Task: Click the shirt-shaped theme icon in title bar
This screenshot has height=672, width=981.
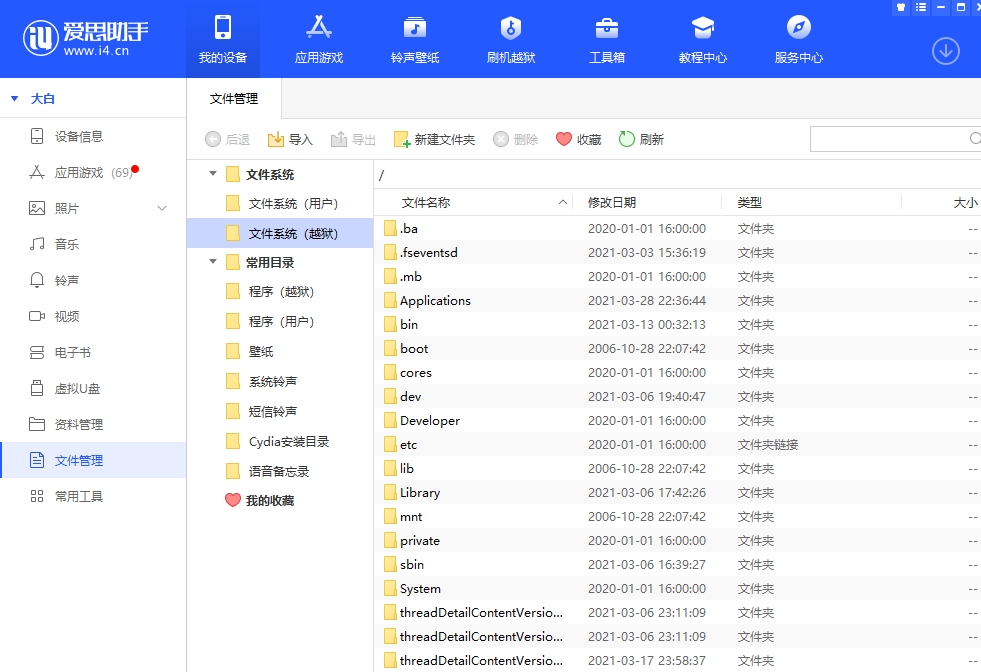Action: pos(899,7)
